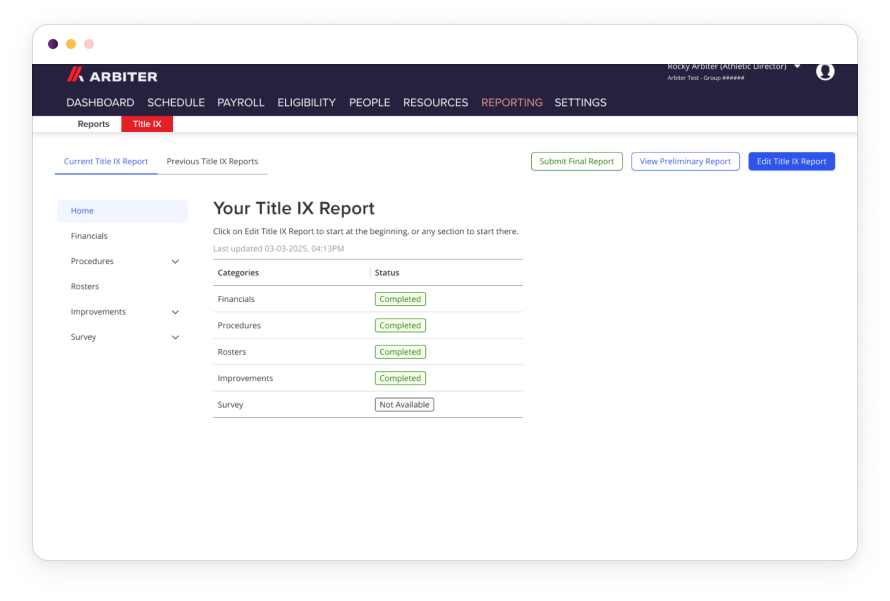This screenshot has width=890, height=601.
Task: Expand the Survey sidebar section
Action: tap(175, 338)
